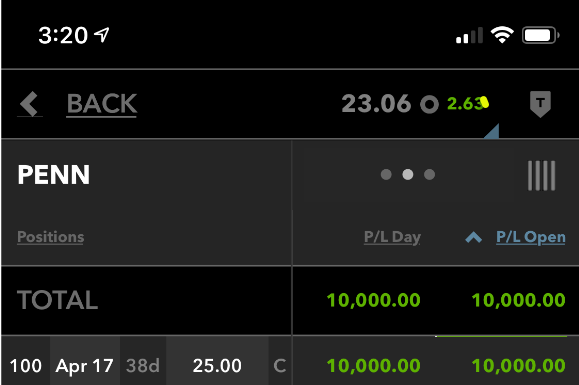579x385 pixels.
Task: Expand the PENN symbol header
Action: click(x=54, y=175)
